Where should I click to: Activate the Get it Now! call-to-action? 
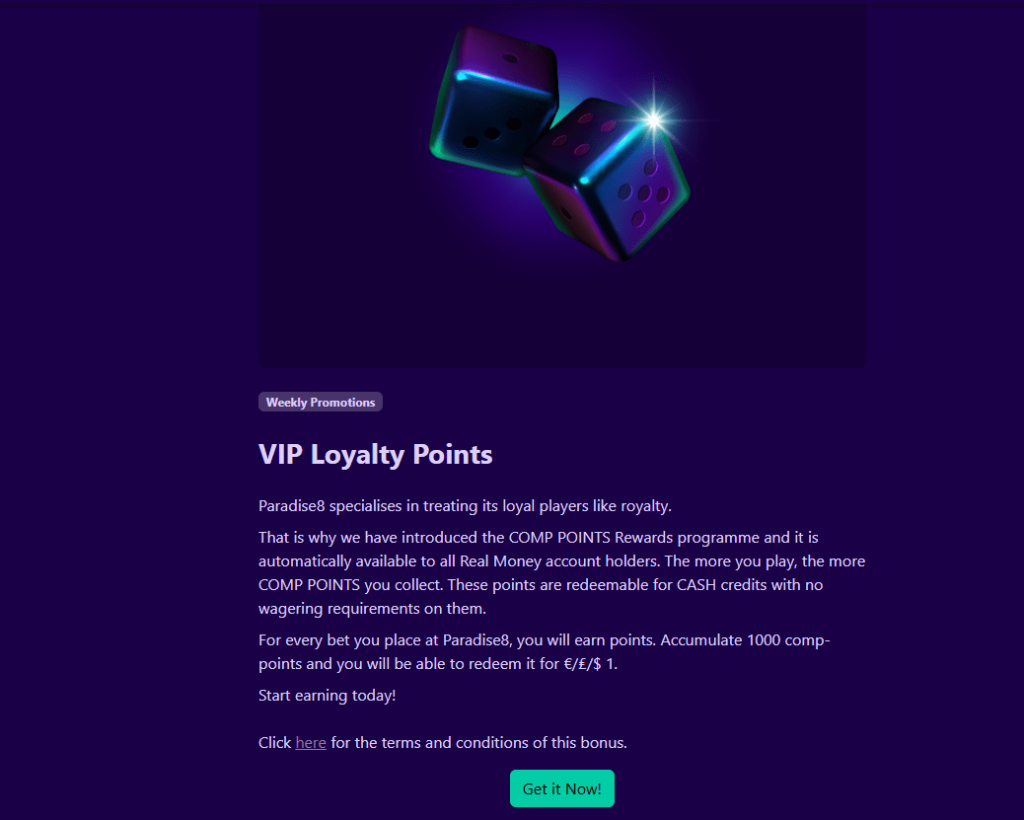pos(562,788)
